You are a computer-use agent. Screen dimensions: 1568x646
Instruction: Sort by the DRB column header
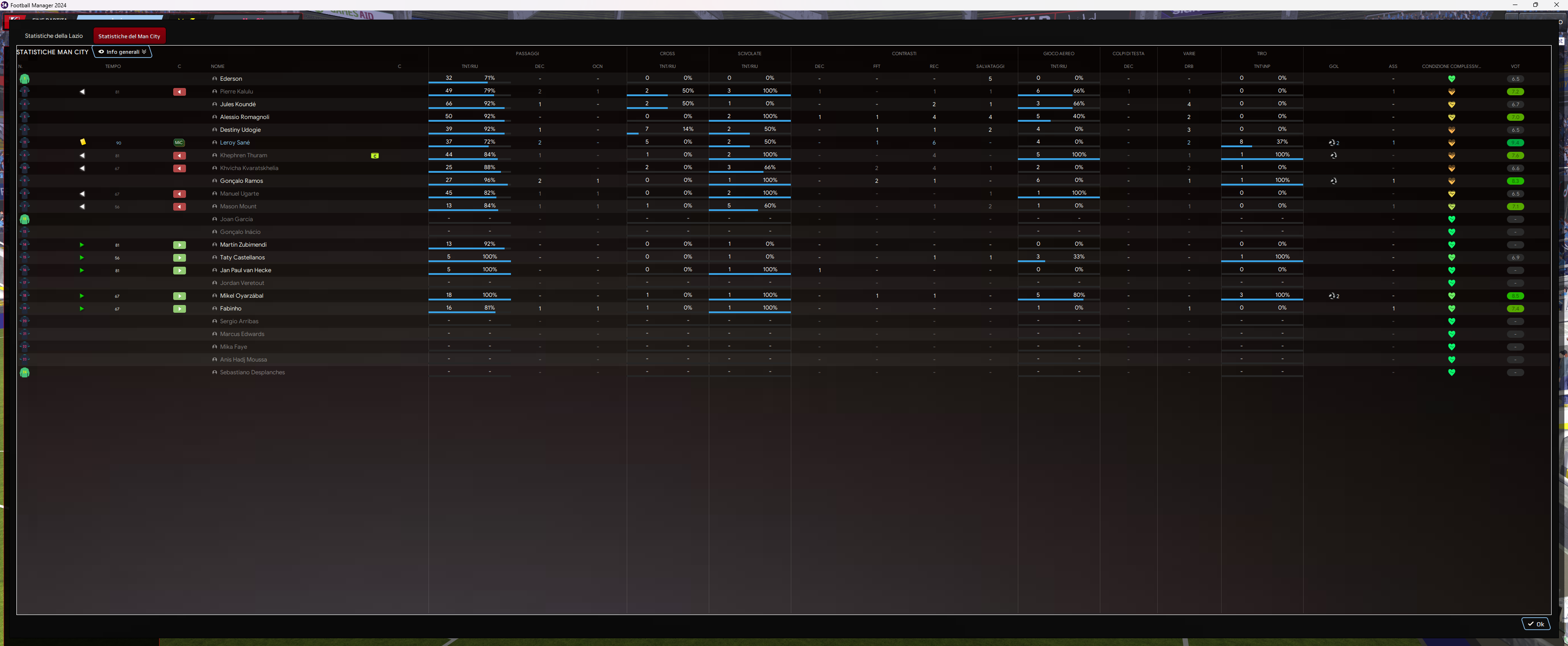1189,67
